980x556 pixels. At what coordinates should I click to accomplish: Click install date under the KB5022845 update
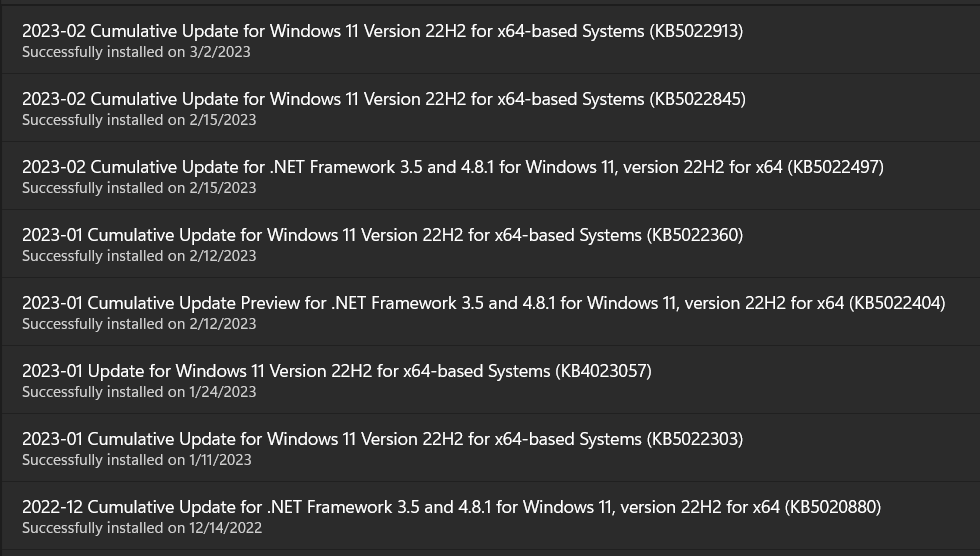coord(139,120)
